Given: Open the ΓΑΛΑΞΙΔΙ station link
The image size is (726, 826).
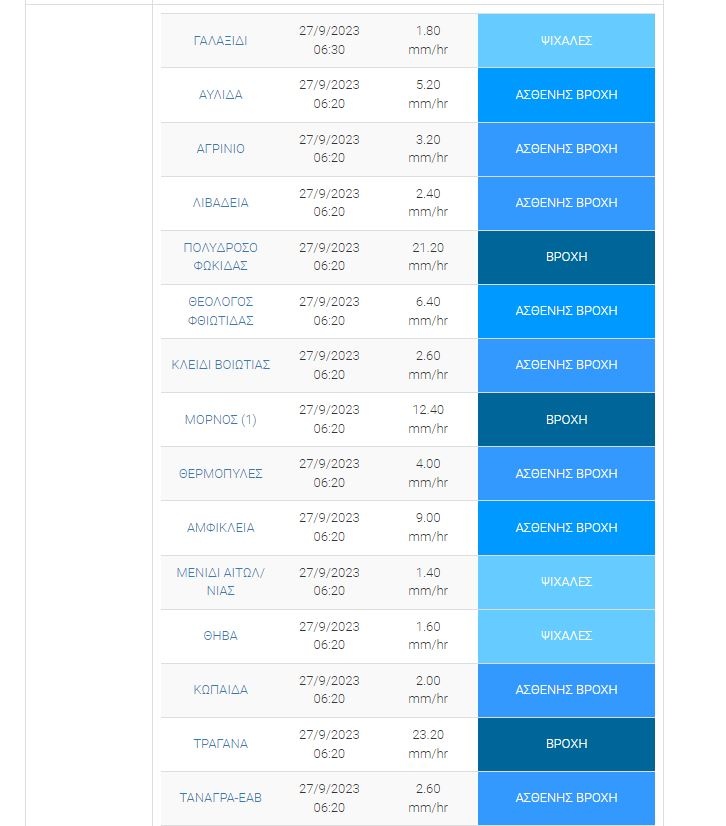Looking at the screenshot, I should 220,41.
